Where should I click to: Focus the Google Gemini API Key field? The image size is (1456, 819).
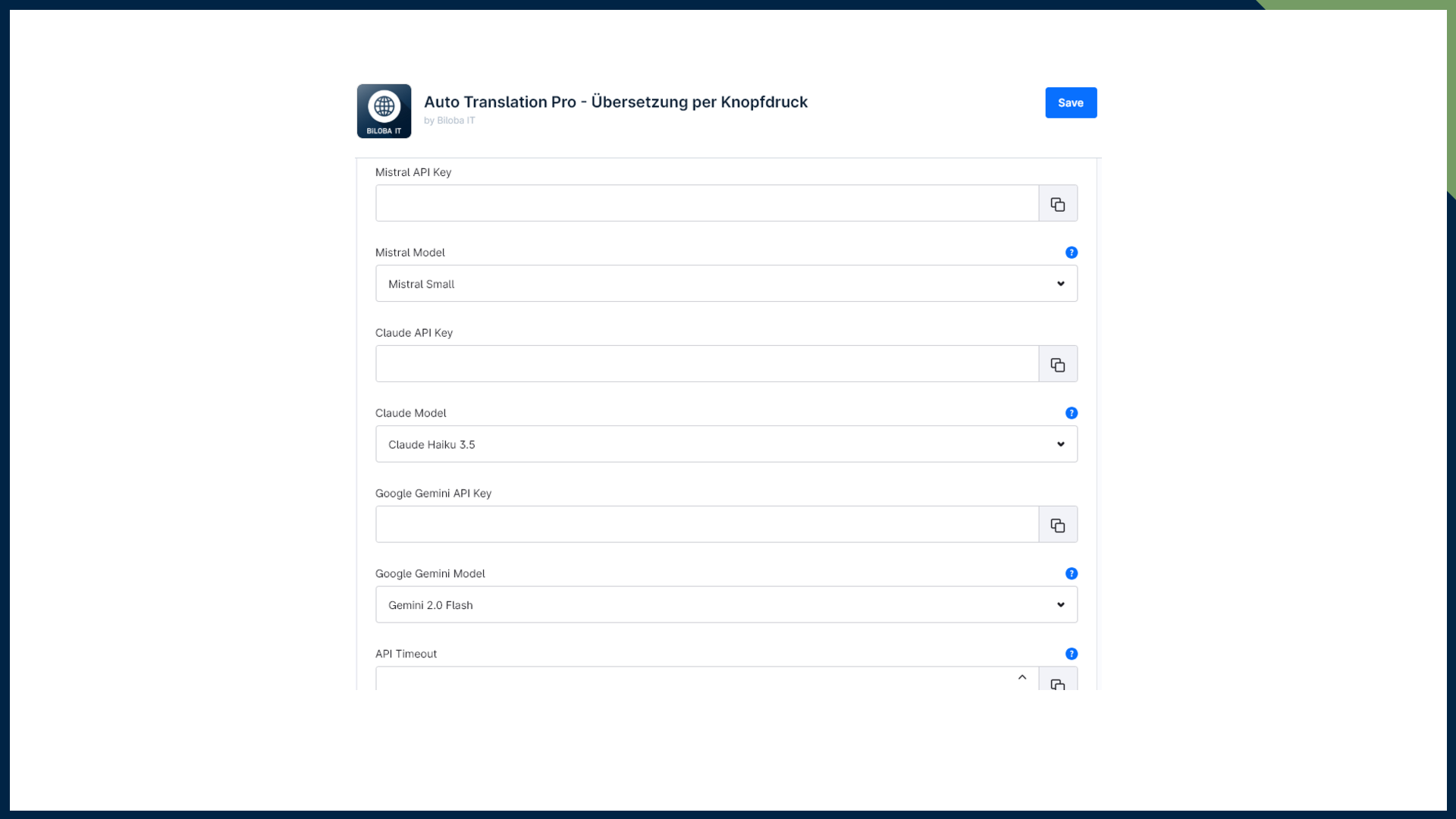click(x=706, y=526)
